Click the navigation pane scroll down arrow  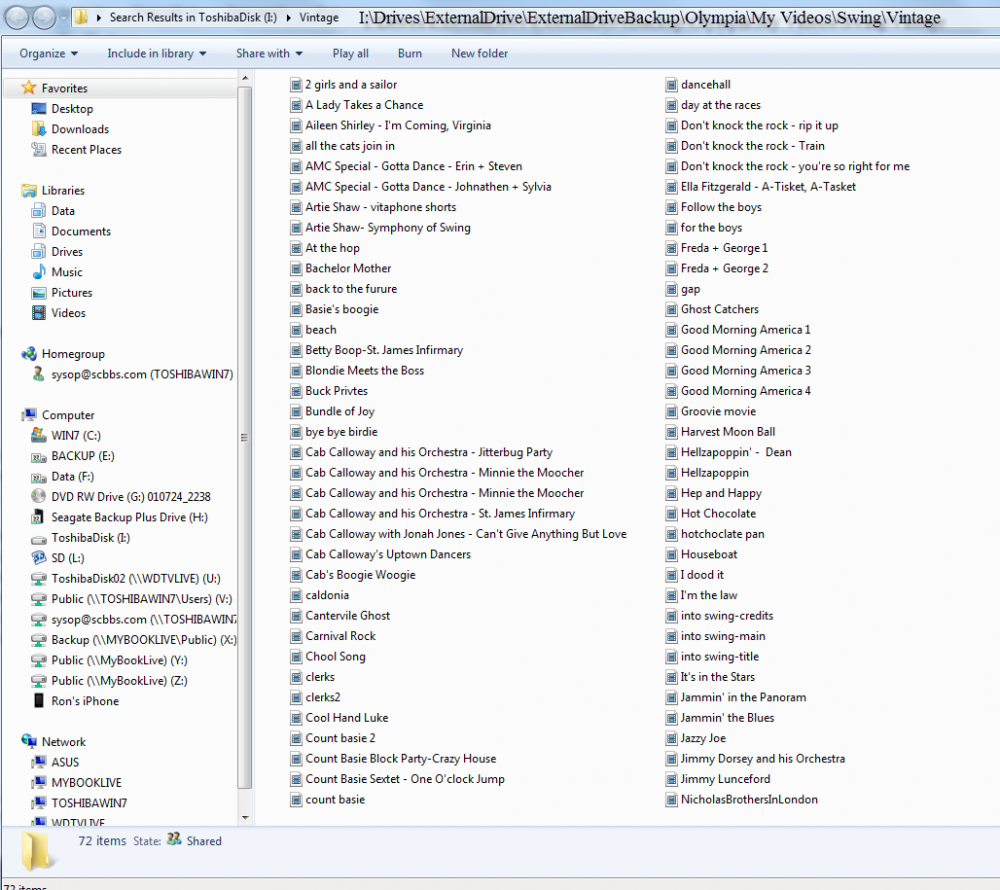click(x=245, y=817)
